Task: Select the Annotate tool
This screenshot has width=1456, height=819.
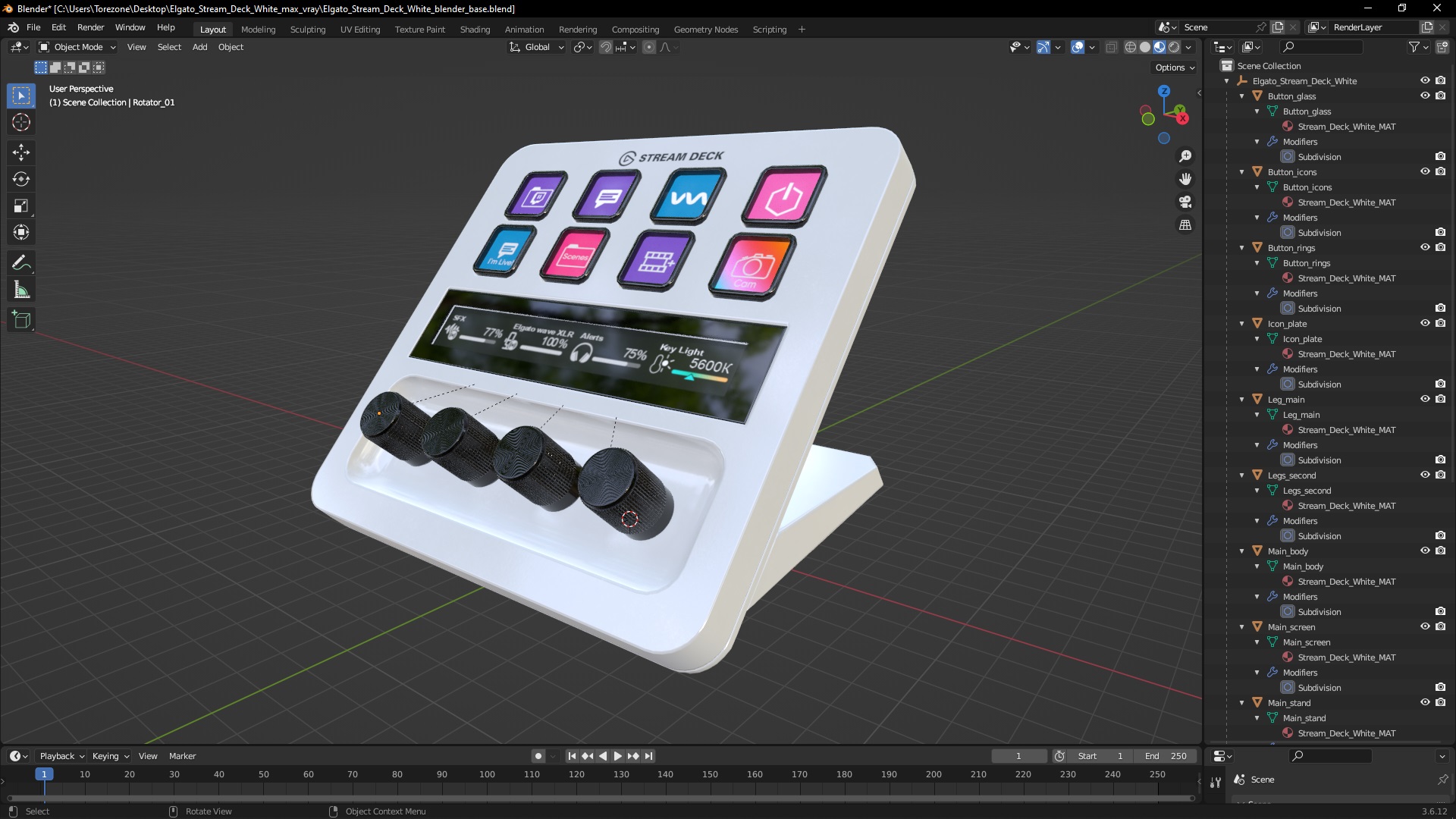Action: 21,263
